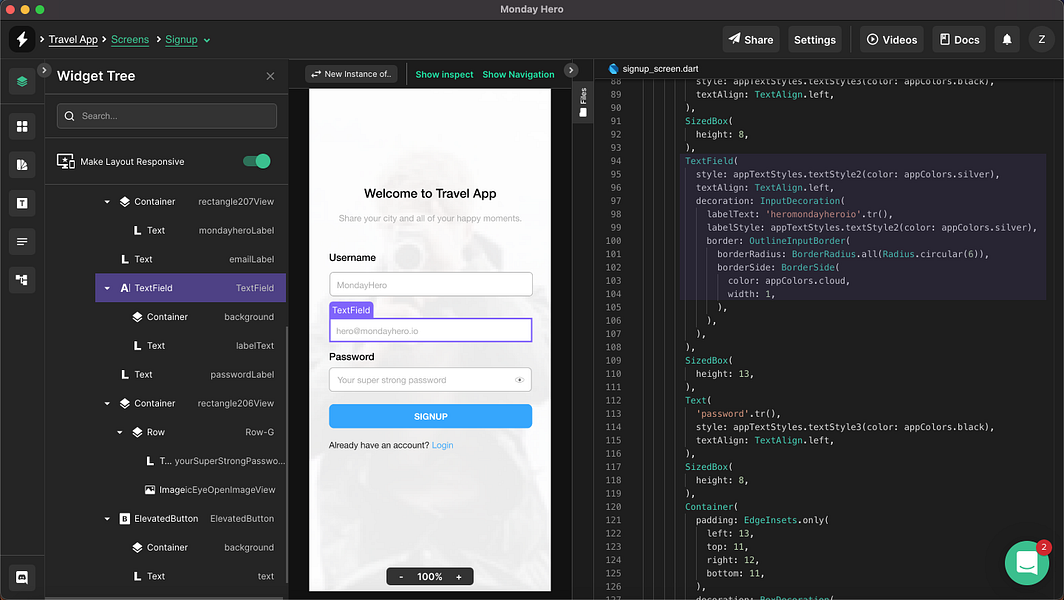Toggle Make Layout Responsive switch
1064x600 pixels.
pos(256,161)
